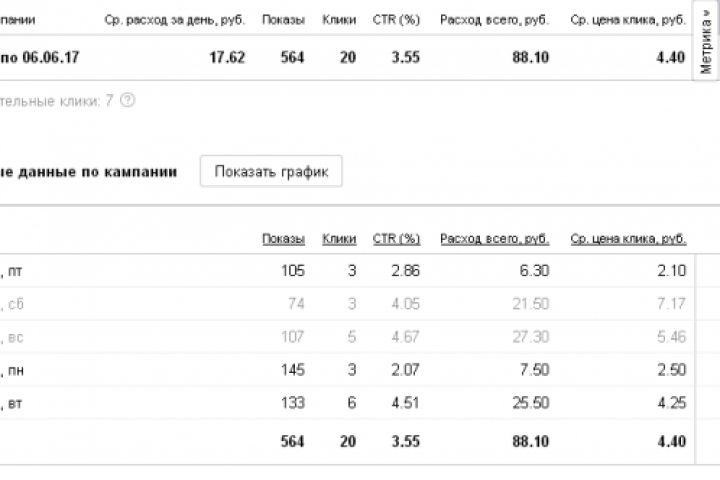Click the help question mark icon
This screenshot has width=720, height=480.
(127, 100)
